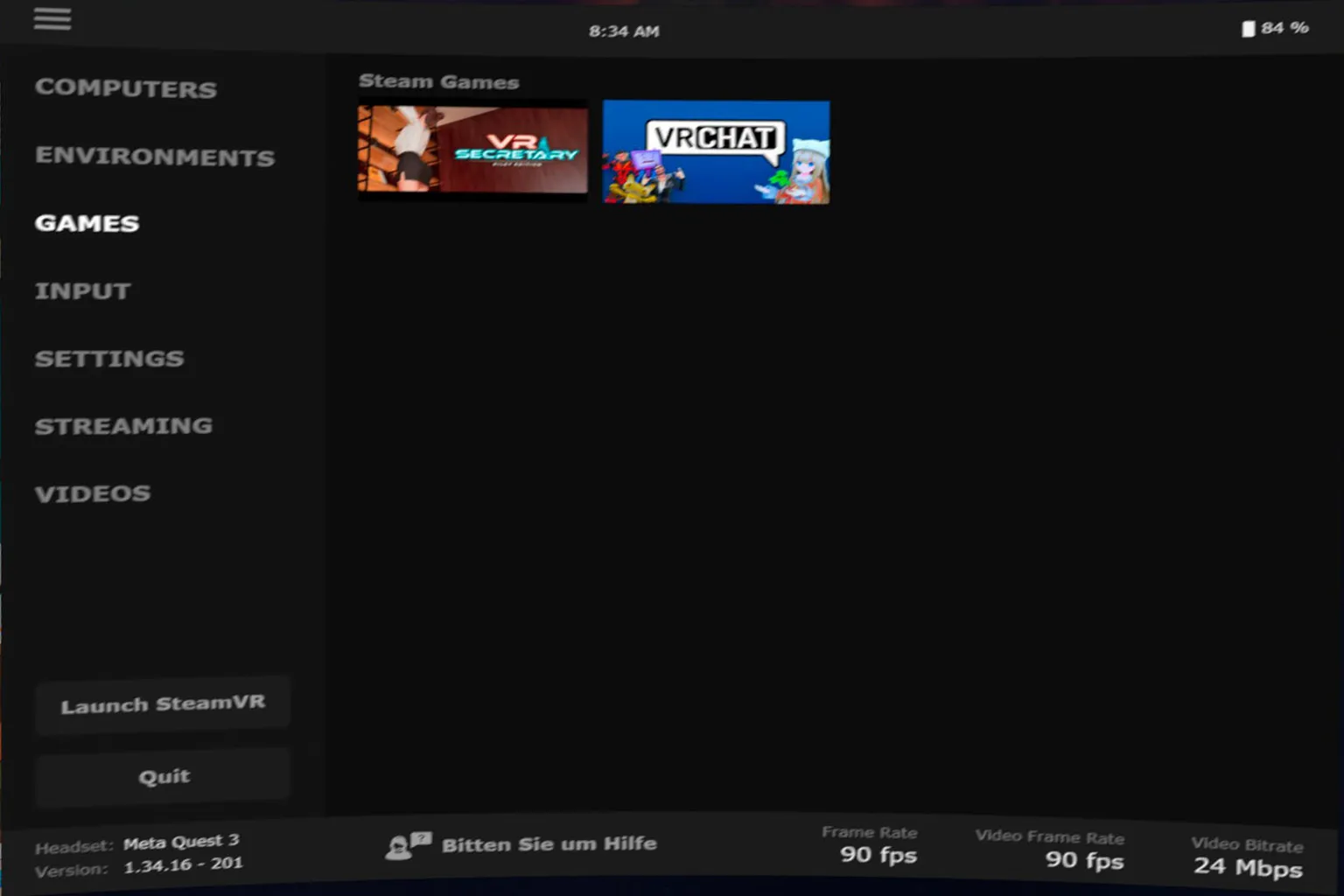This screenshot has height=896, width=1344.
Task: Click the help avatar icon beside Bitten Sie um Hilfe
Action: (408, 845)
